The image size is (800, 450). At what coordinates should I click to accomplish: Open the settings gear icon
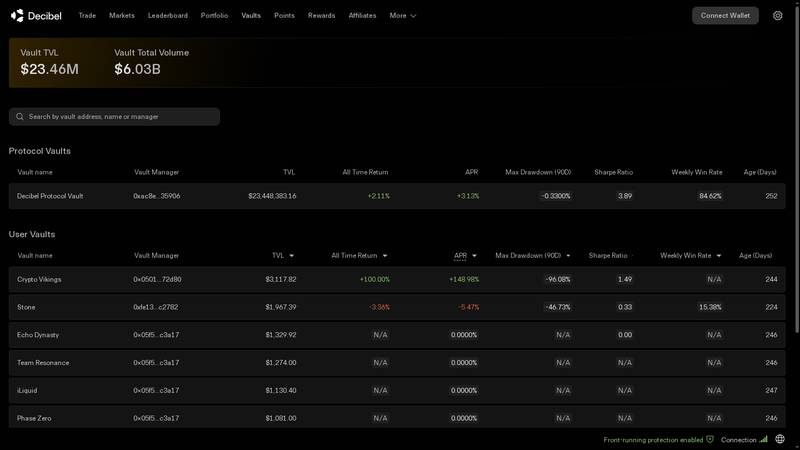(x=778, y=16)
